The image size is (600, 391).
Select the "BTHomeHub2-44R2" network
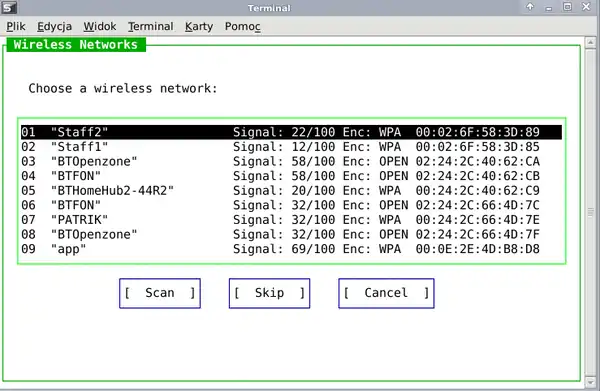coord(291,191)
